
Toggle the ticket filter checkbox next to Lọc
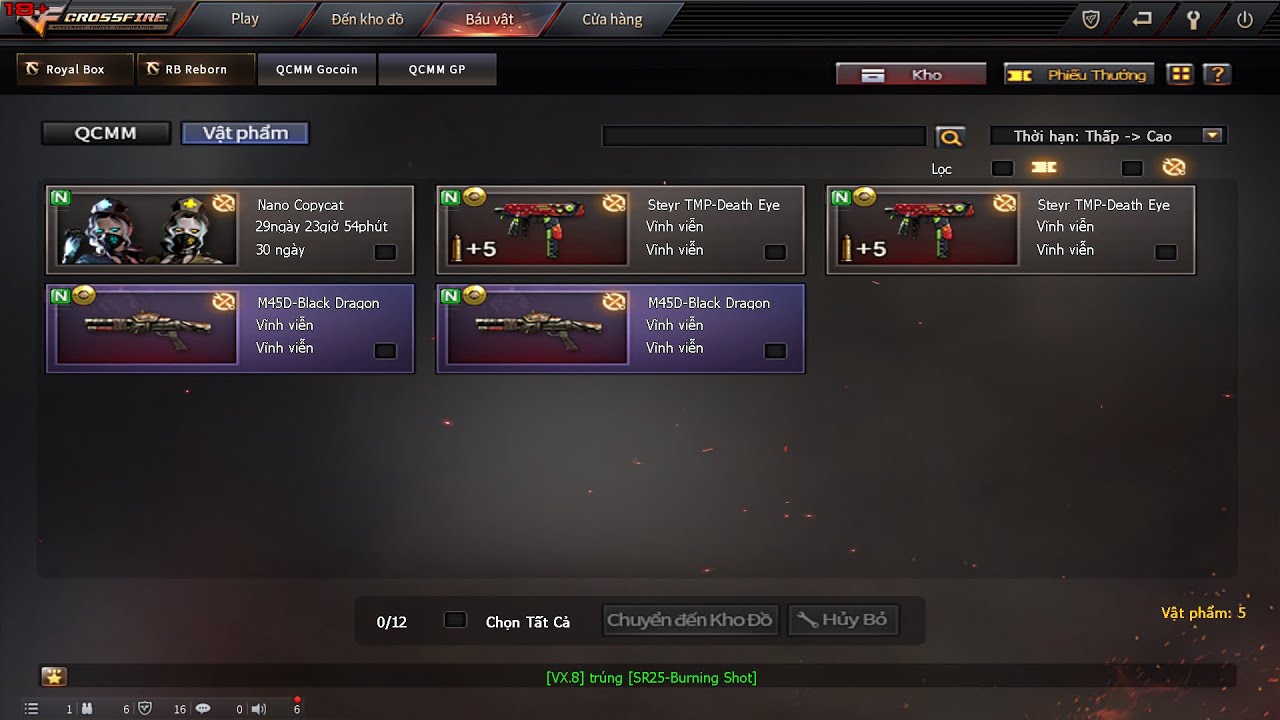[1002, 168]
